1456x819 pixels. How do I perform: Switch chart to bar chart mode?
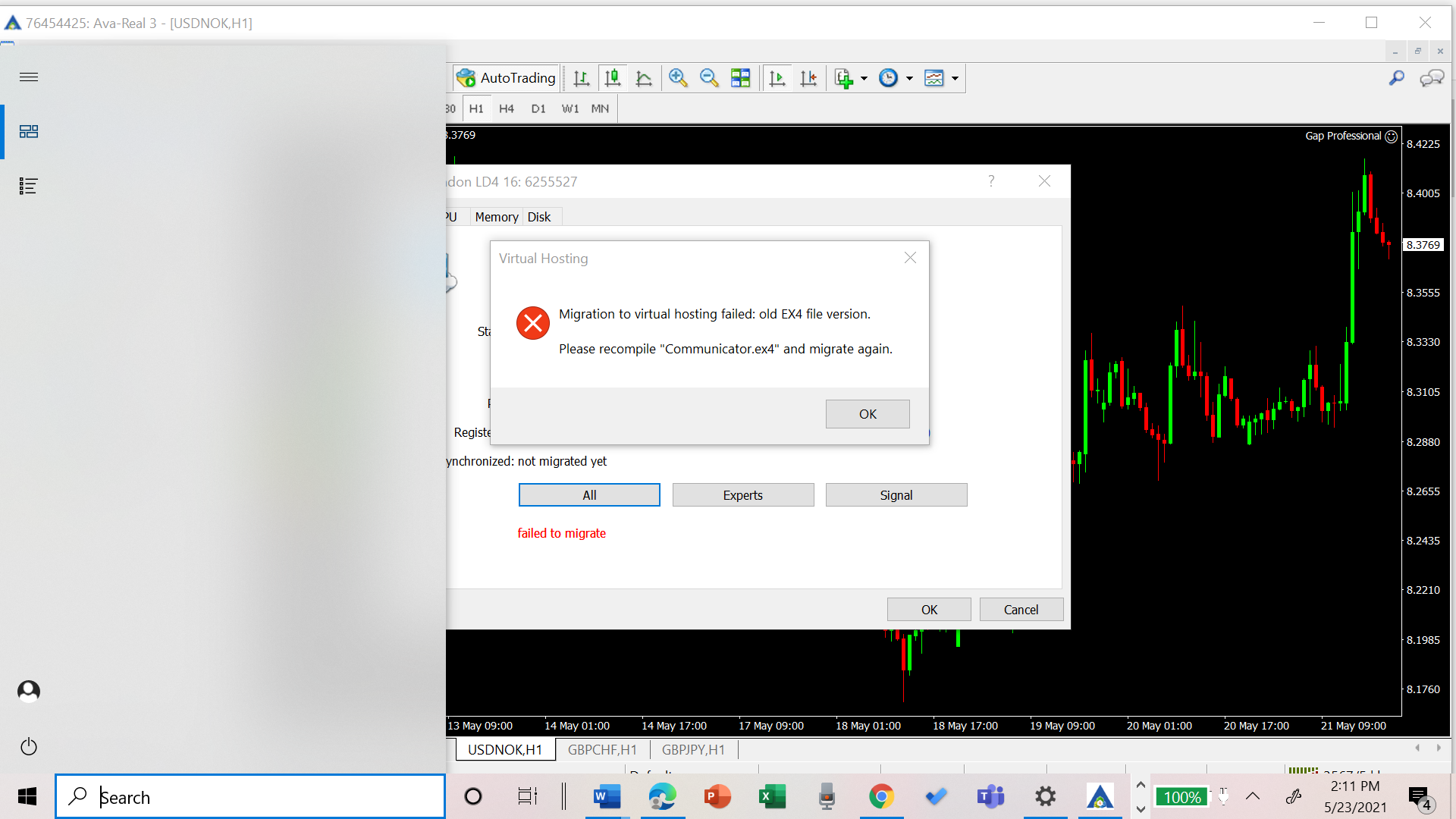[x=582, y=78]
